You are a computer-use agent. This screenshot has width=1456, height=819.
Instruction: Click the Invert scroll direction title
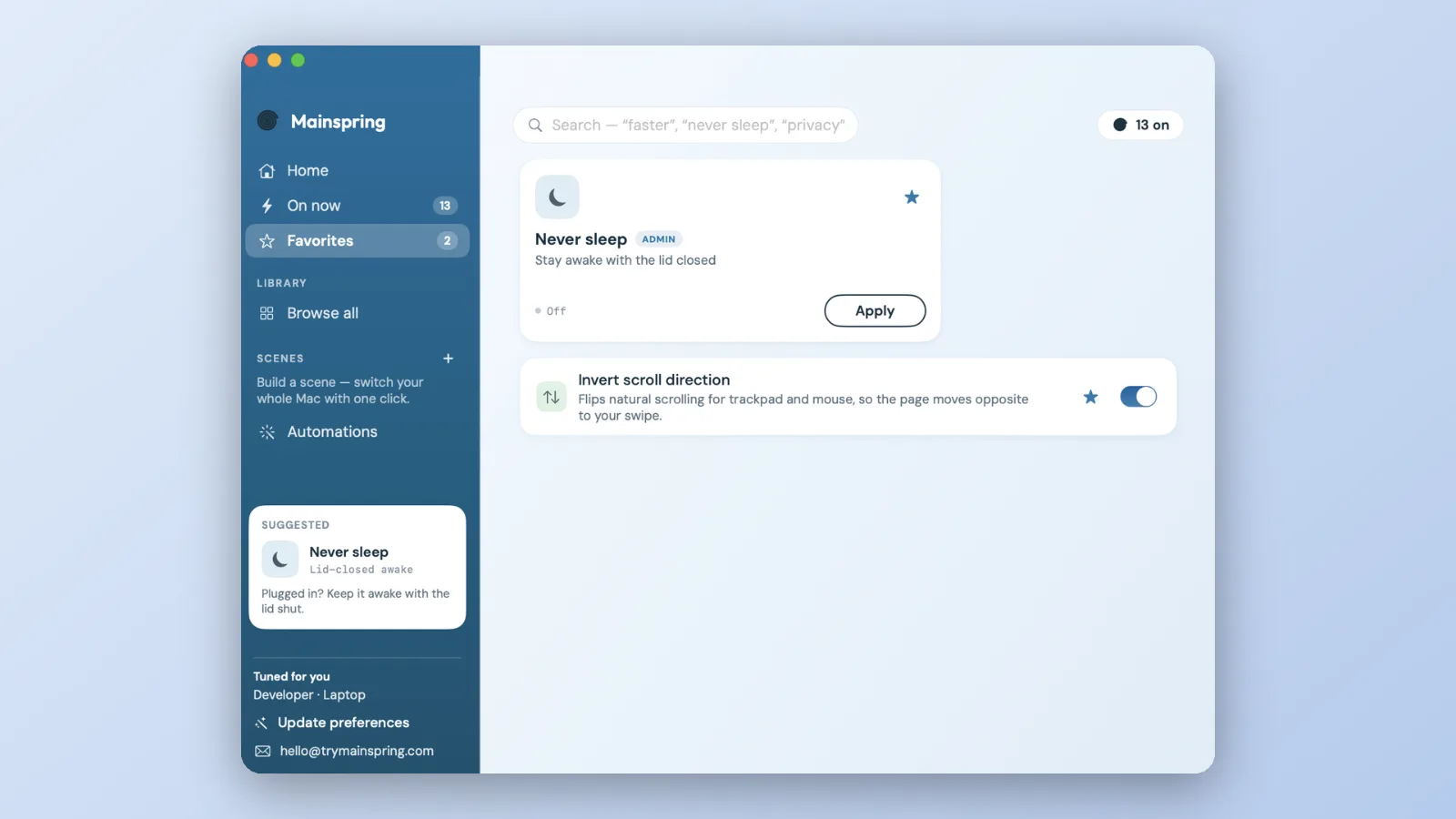click(654, 380)
